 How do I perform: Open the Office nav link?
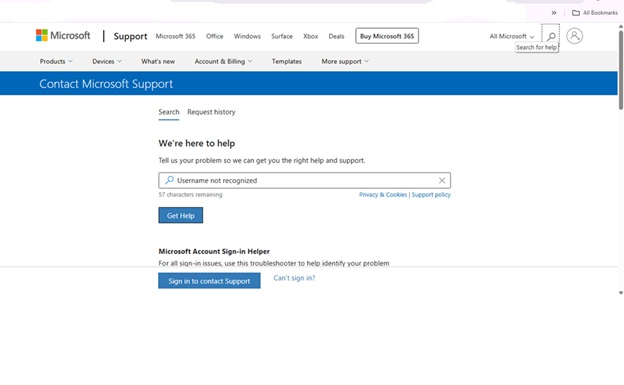coord(214,36)
